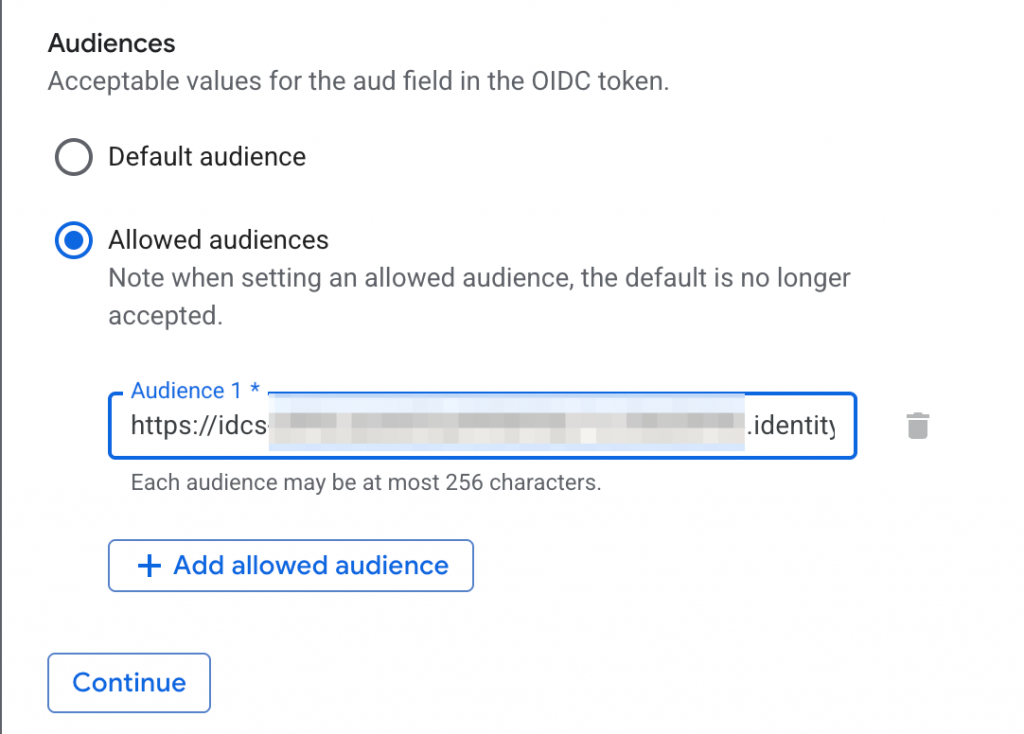Click the blurred middle of the audience URL
This screenshot has width=1024, height=734.
(x=510, y=426)
